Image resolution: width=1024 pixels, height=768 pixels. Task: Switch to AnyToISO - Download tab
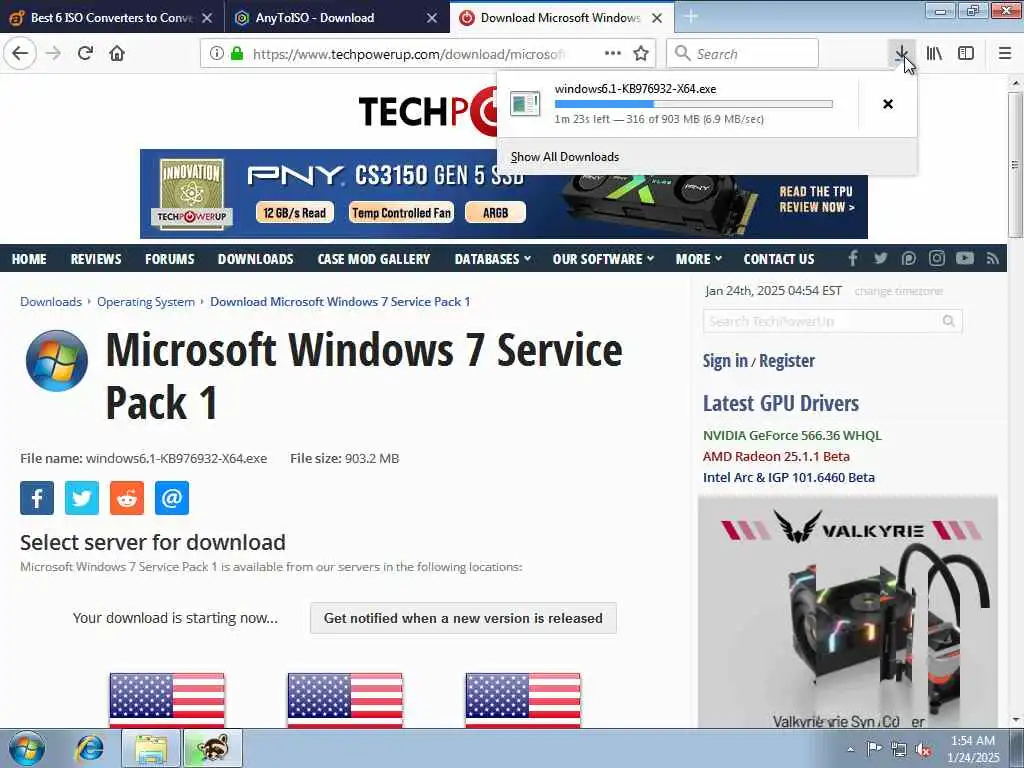pyautogui.click(x=315, y=18)
